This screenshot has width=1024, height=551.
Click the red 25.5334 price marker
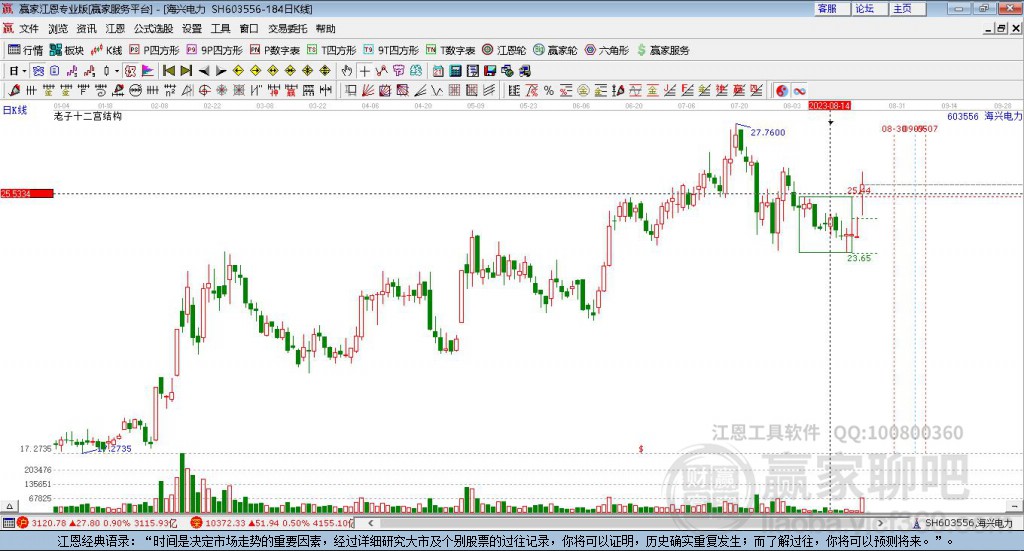tap(27, 193)
